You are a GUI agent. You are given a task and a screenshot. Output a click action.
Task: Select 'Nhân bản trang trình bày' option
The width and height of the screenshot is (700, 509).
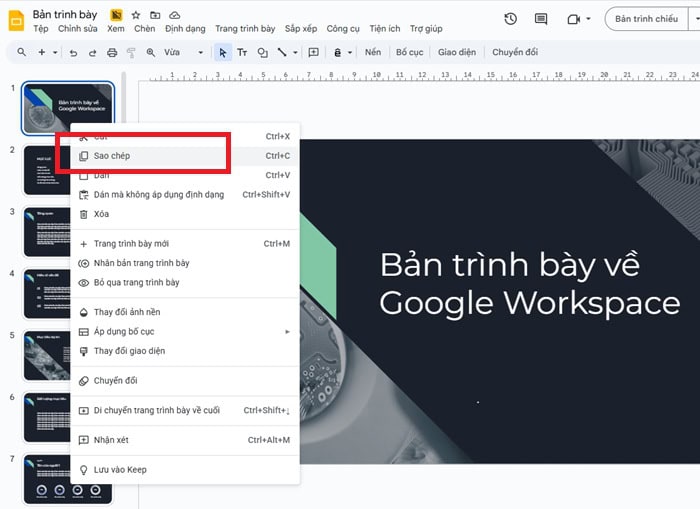click(x=141, y=263)
